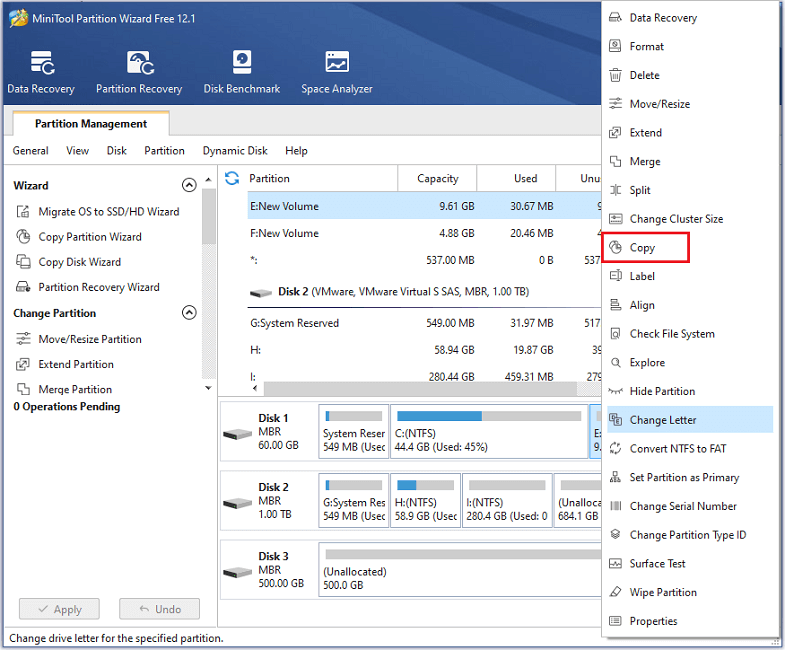Select Copy in the context menu
Viewport: 785px width, 650px height.
[x=690, y=247]
